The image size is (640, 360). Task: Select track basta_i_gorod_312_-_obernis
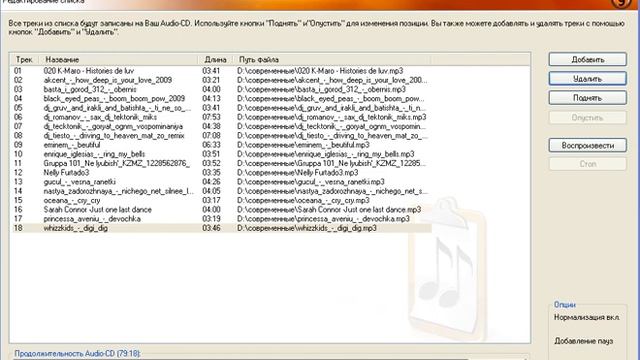(221, 89)
